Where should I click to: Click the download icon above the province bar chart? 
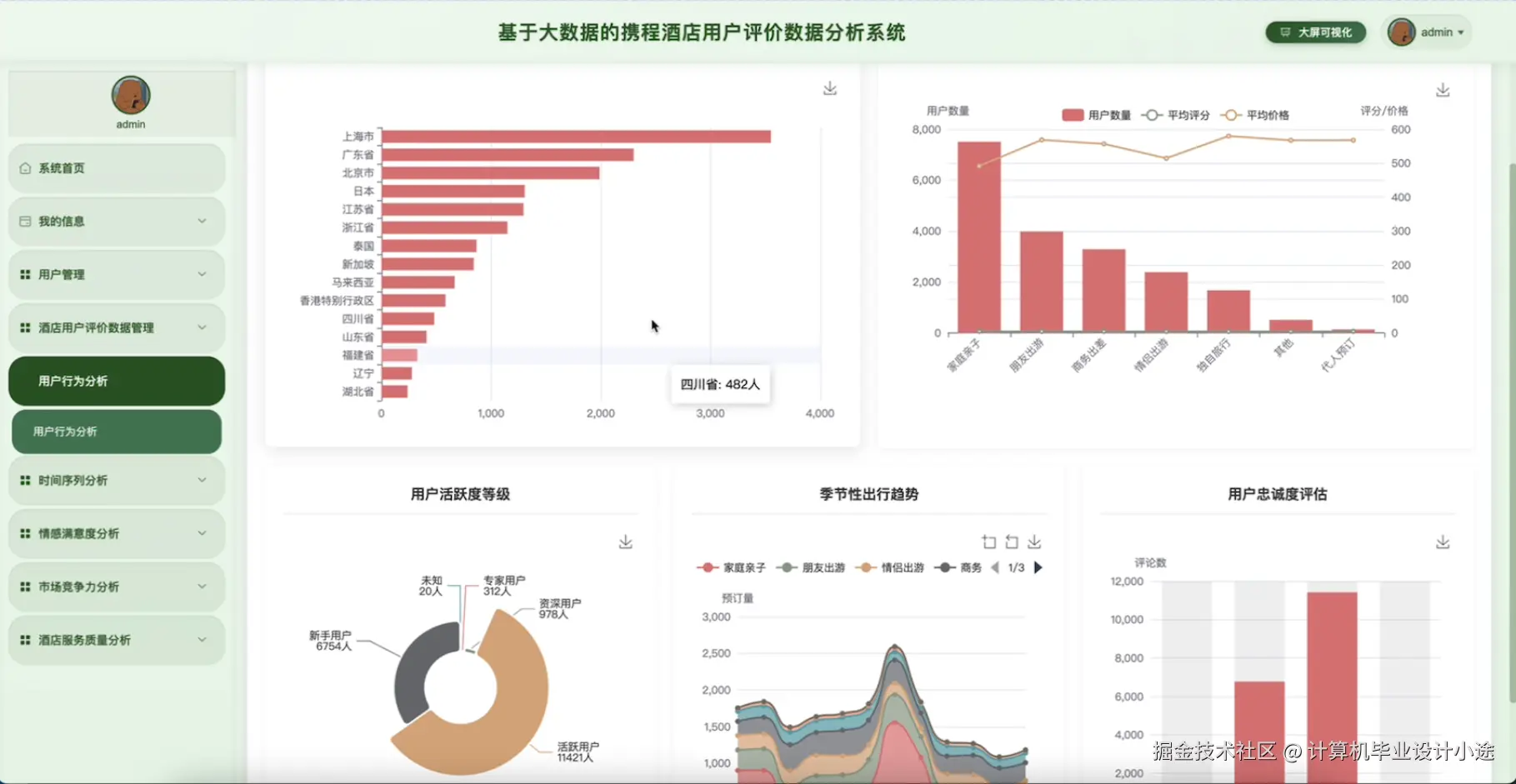point(829,87)
